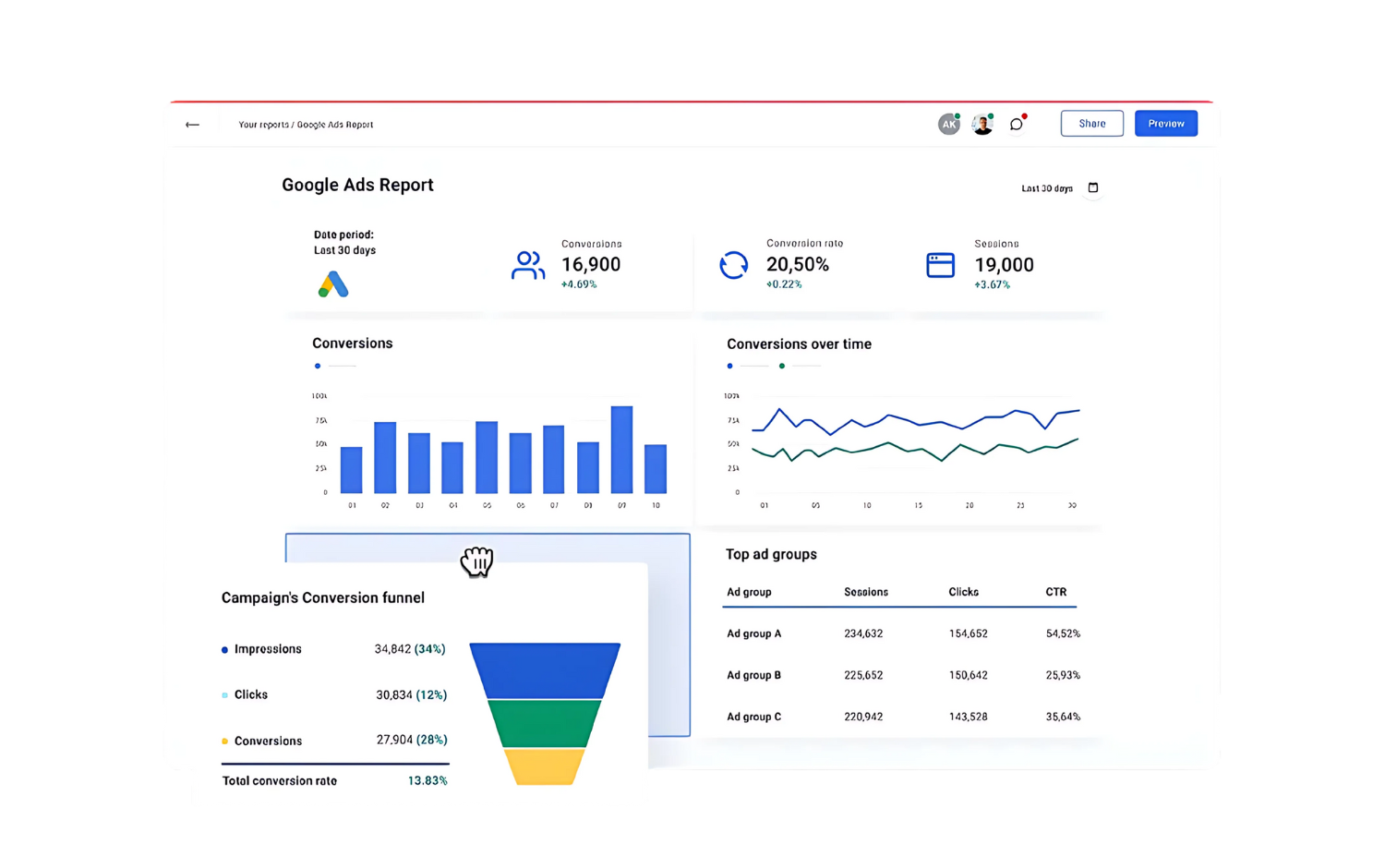Click the Conversion rate refresh icon
The width and height of the screenshot is (1385, 868).
[x=734, y=266]
